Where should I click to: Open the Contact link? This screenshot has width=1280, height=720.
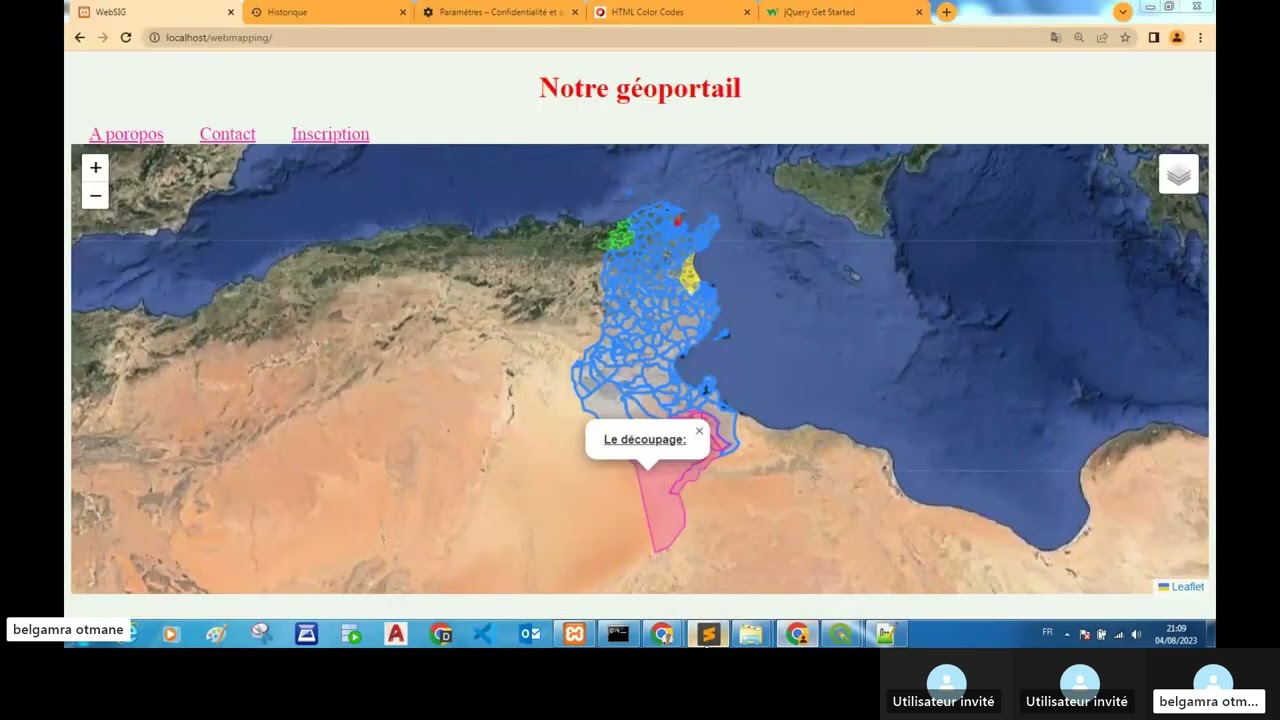tap(227, 134)
